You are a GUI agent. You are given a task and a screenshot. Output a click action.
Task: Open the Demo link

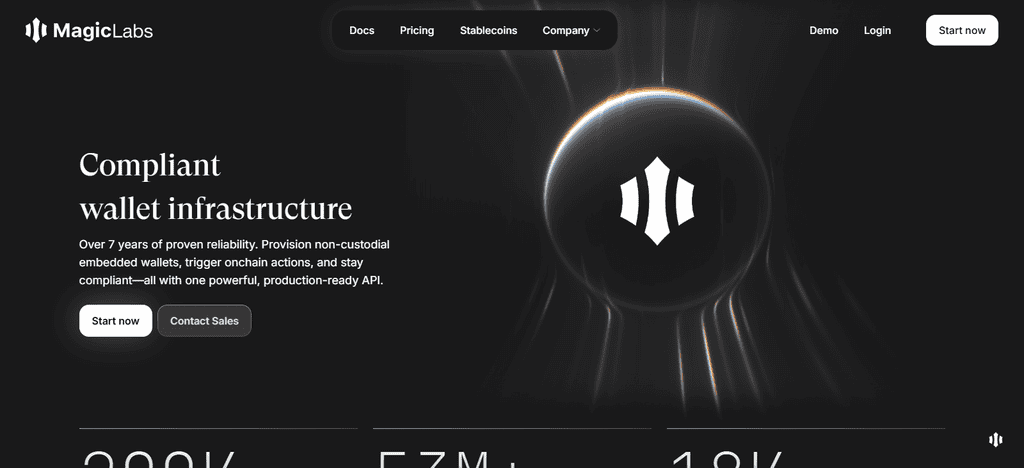(824, 31)
